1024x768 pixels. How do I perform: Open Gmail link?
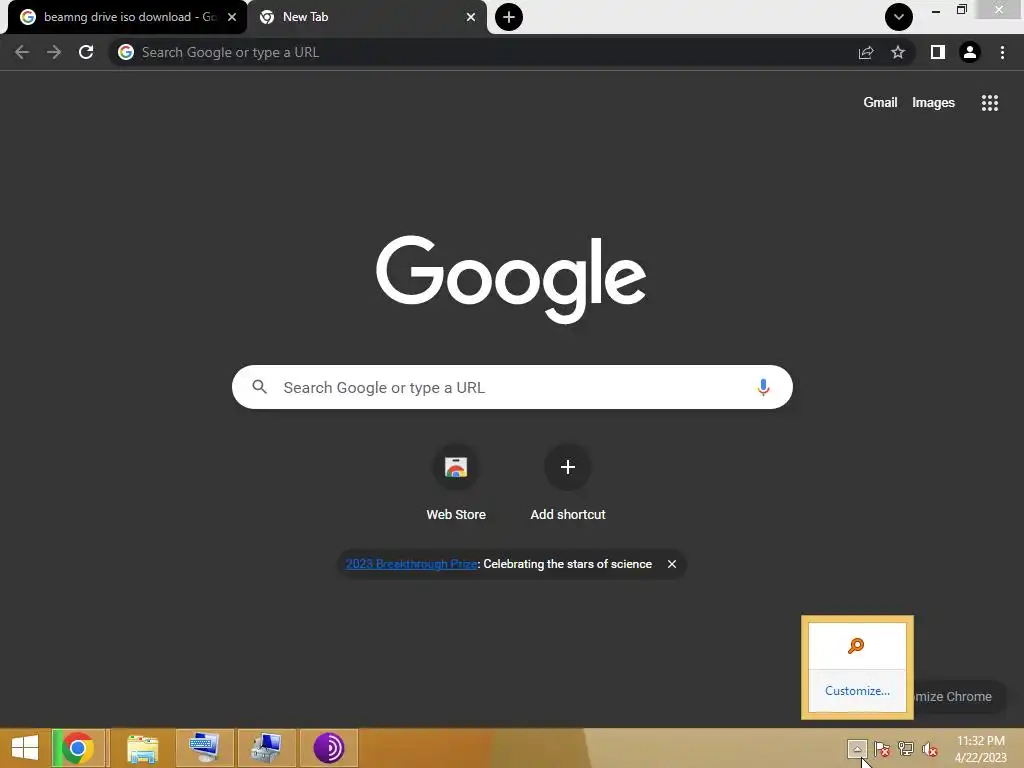pos(880,103)
